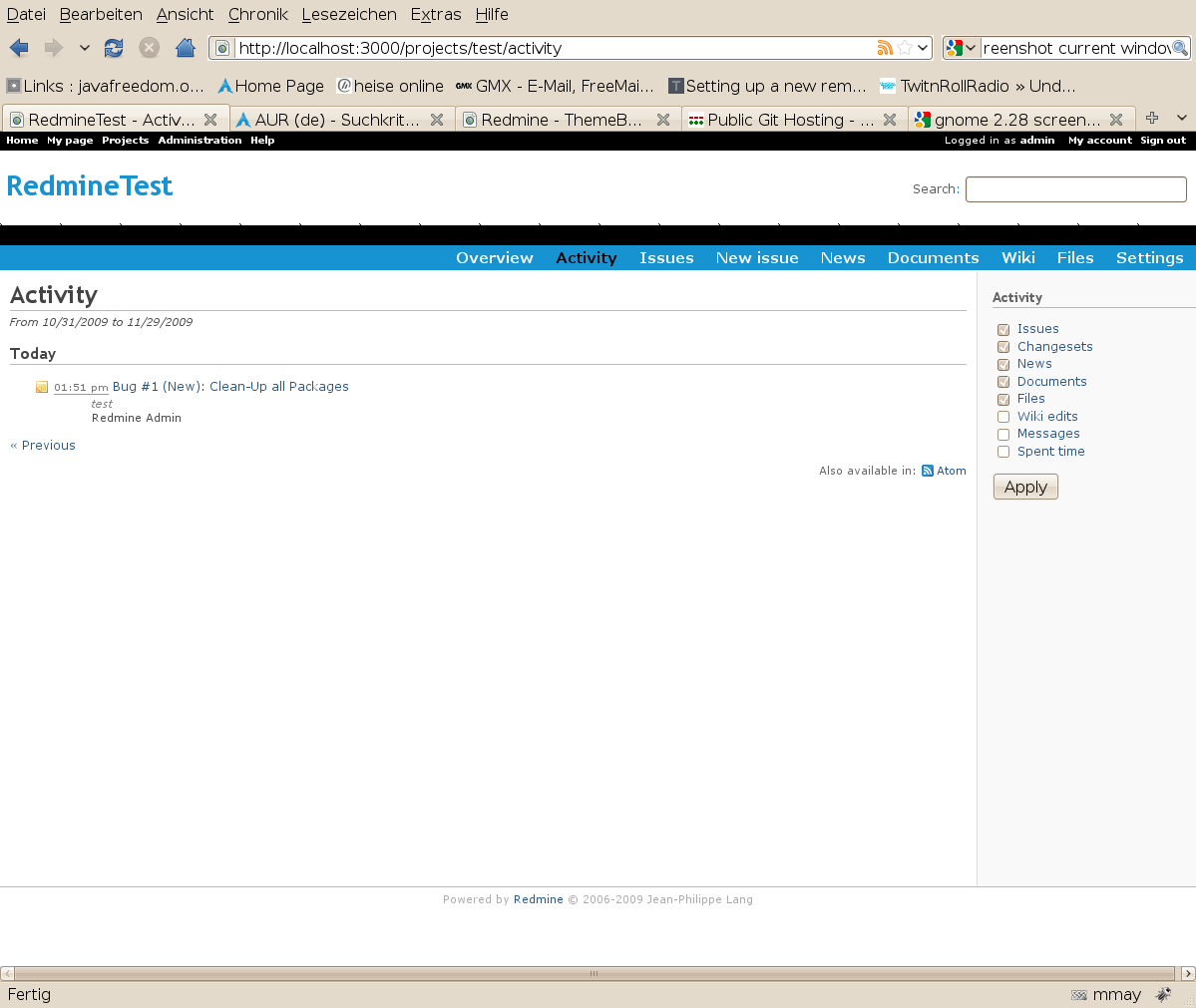Open Bug #1 Clean-Up all Packages link
Screen dimensions: 1196x1008
(230, 387)
